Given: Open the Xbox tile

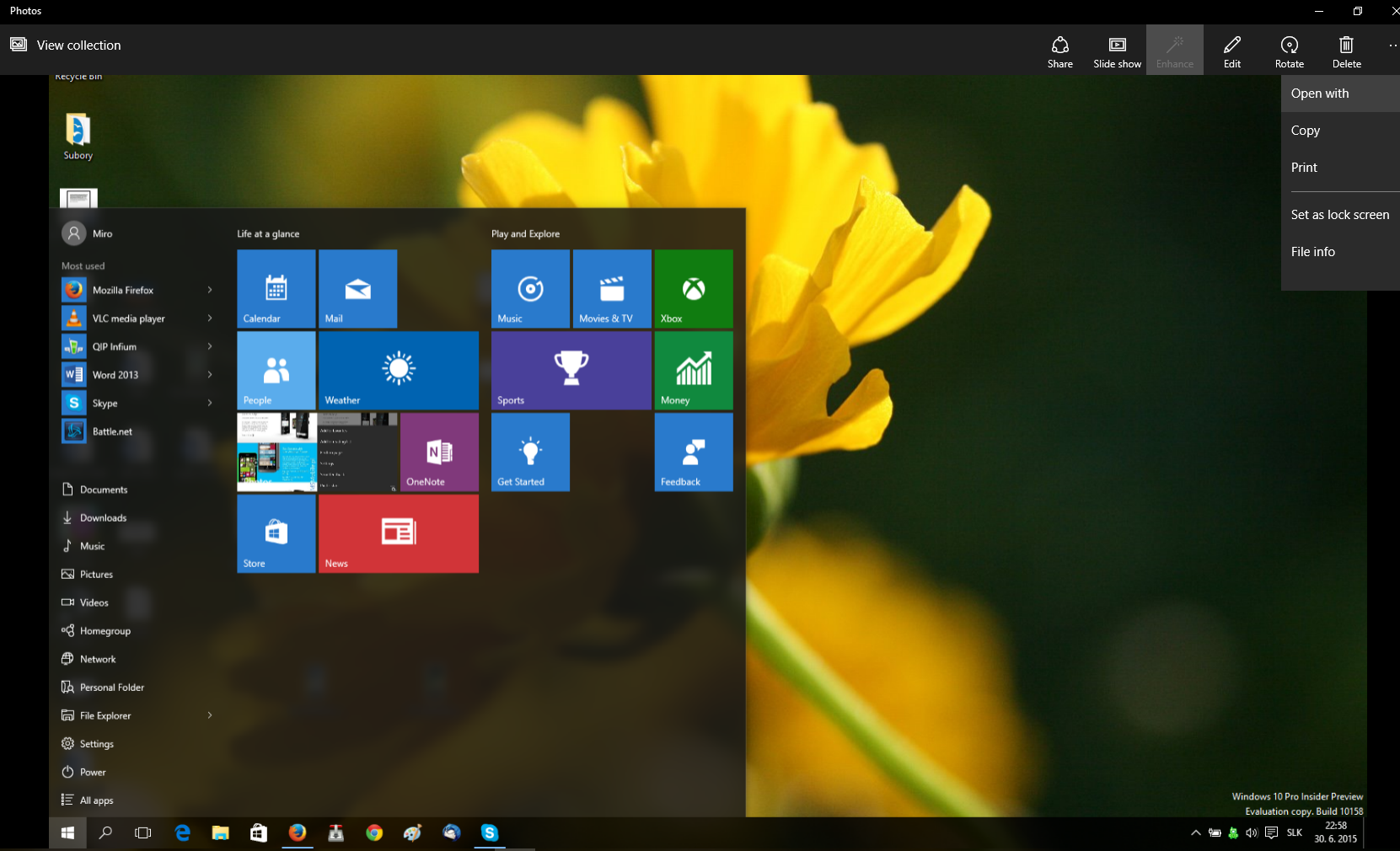Looking at the screenshot, I should coord(694,289).
